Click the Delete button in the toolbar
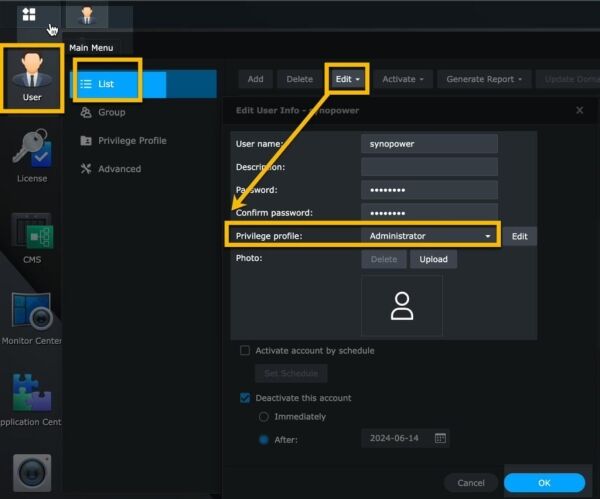The image size is (600, 499). point(300,79)
